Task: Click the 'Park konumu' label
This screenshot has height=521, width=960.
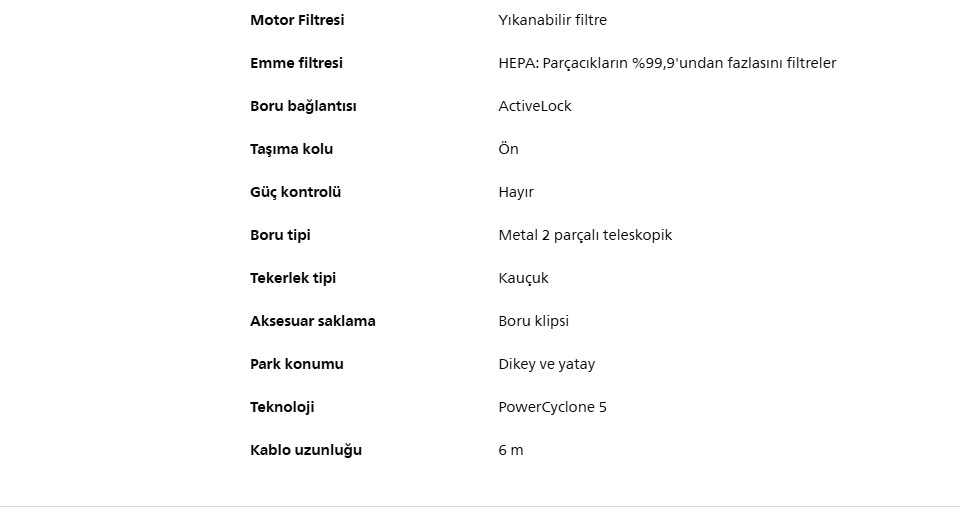Action: point(297,364)
